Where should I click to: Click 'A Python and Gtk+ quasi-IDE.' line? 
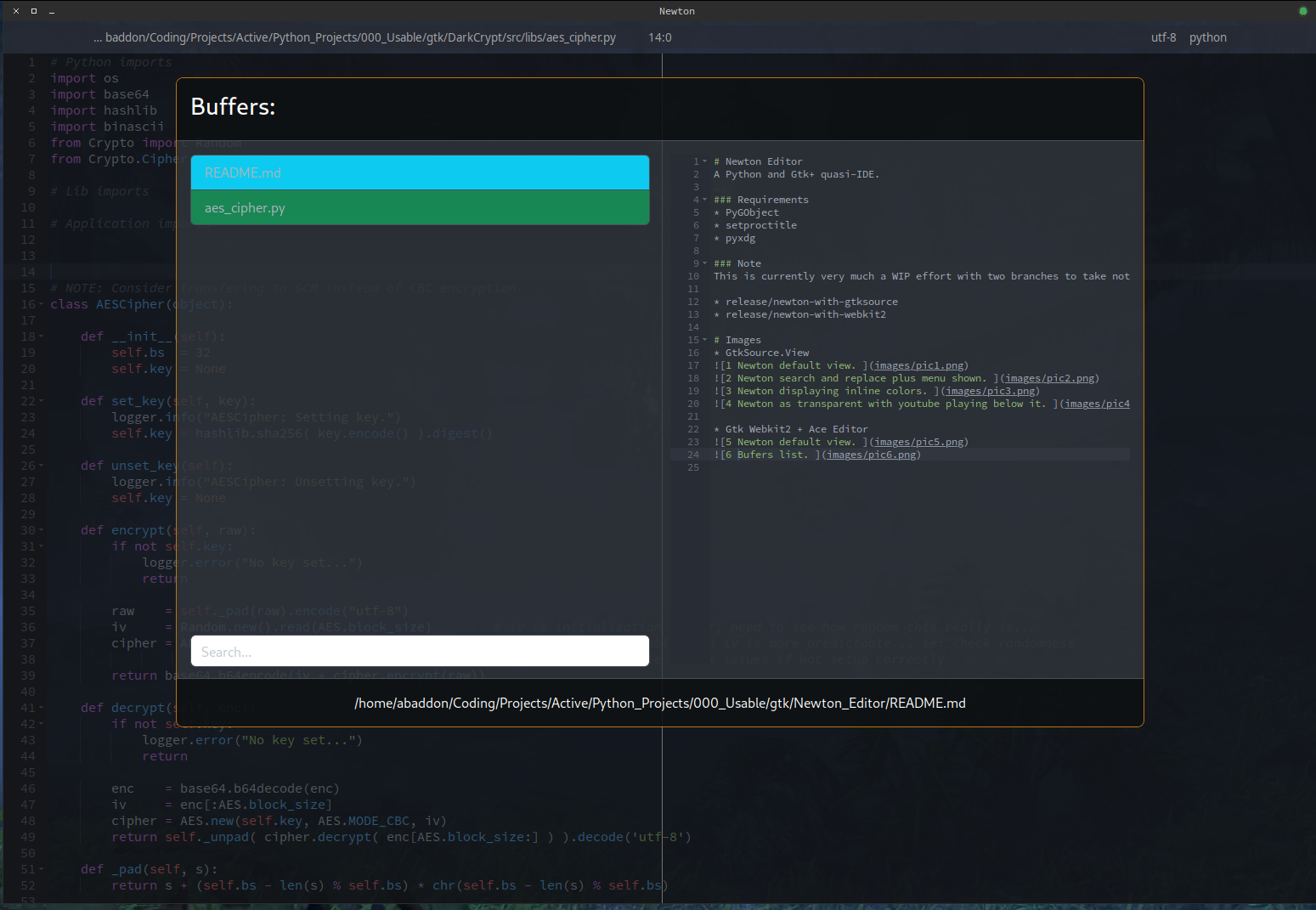tap(796, 174)
